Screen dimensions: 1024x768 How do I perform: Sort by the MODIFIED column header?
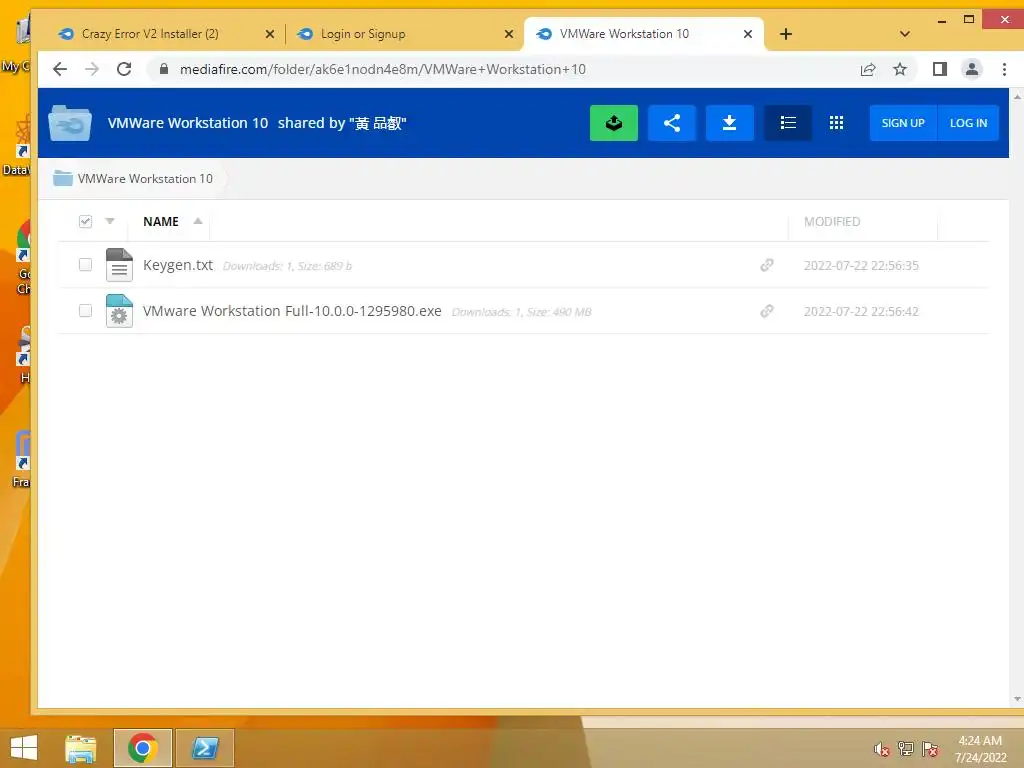[x=831, y=221]
